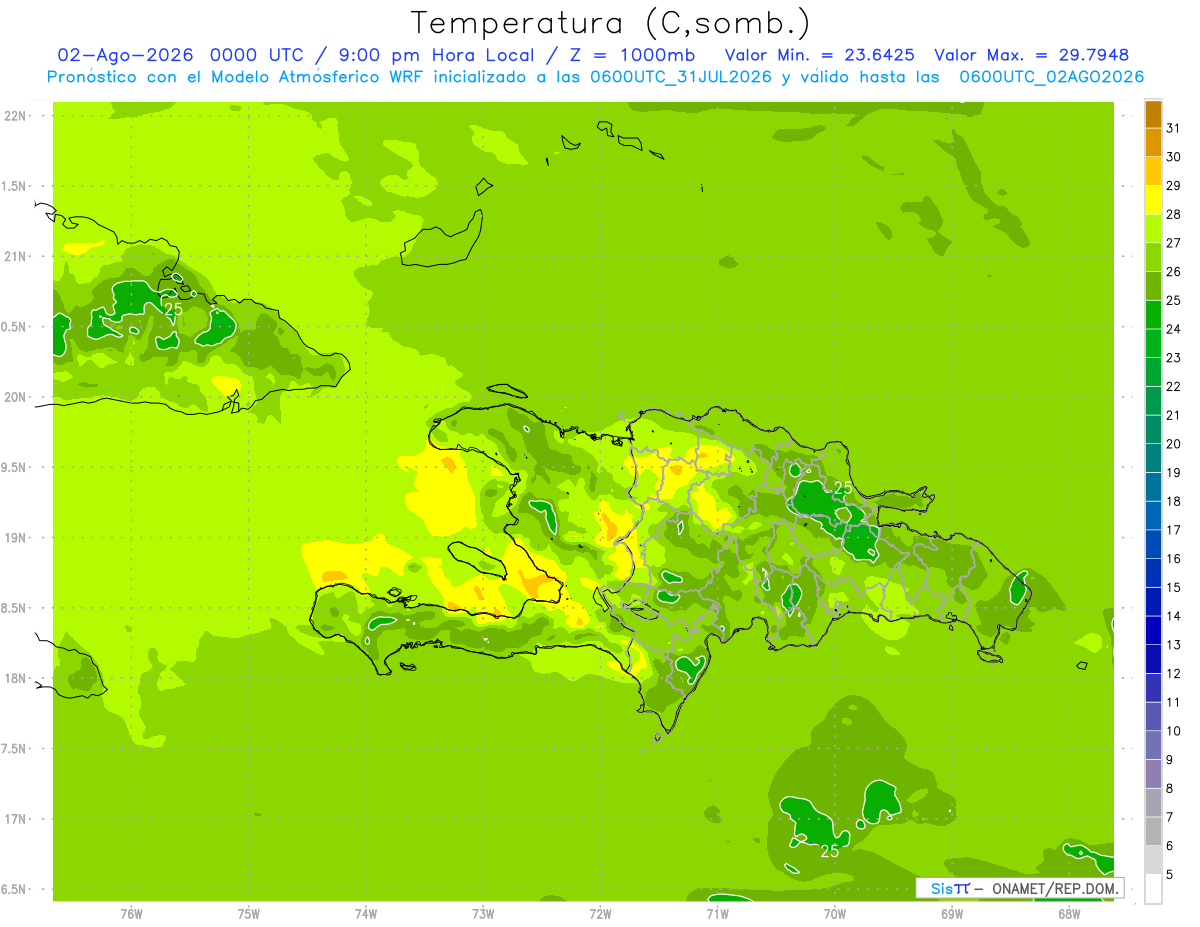Click the 9.5N latitude label
This screenshot has height=927, width=1200.
point(15,468)
